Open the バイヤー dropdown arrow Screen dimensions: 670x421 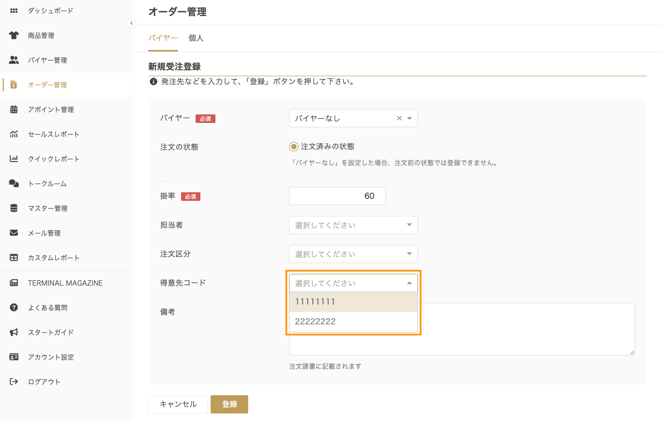tap(409, 118)
